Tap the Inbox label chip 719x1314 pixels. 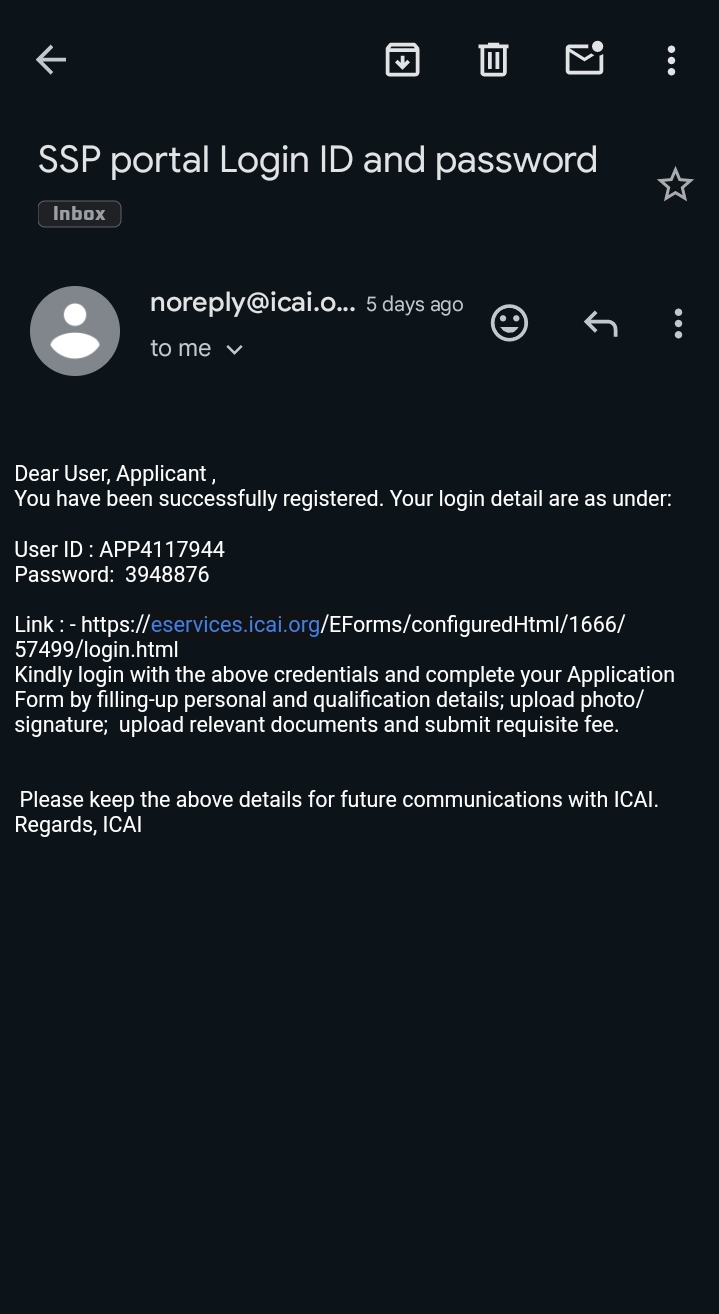79,214
